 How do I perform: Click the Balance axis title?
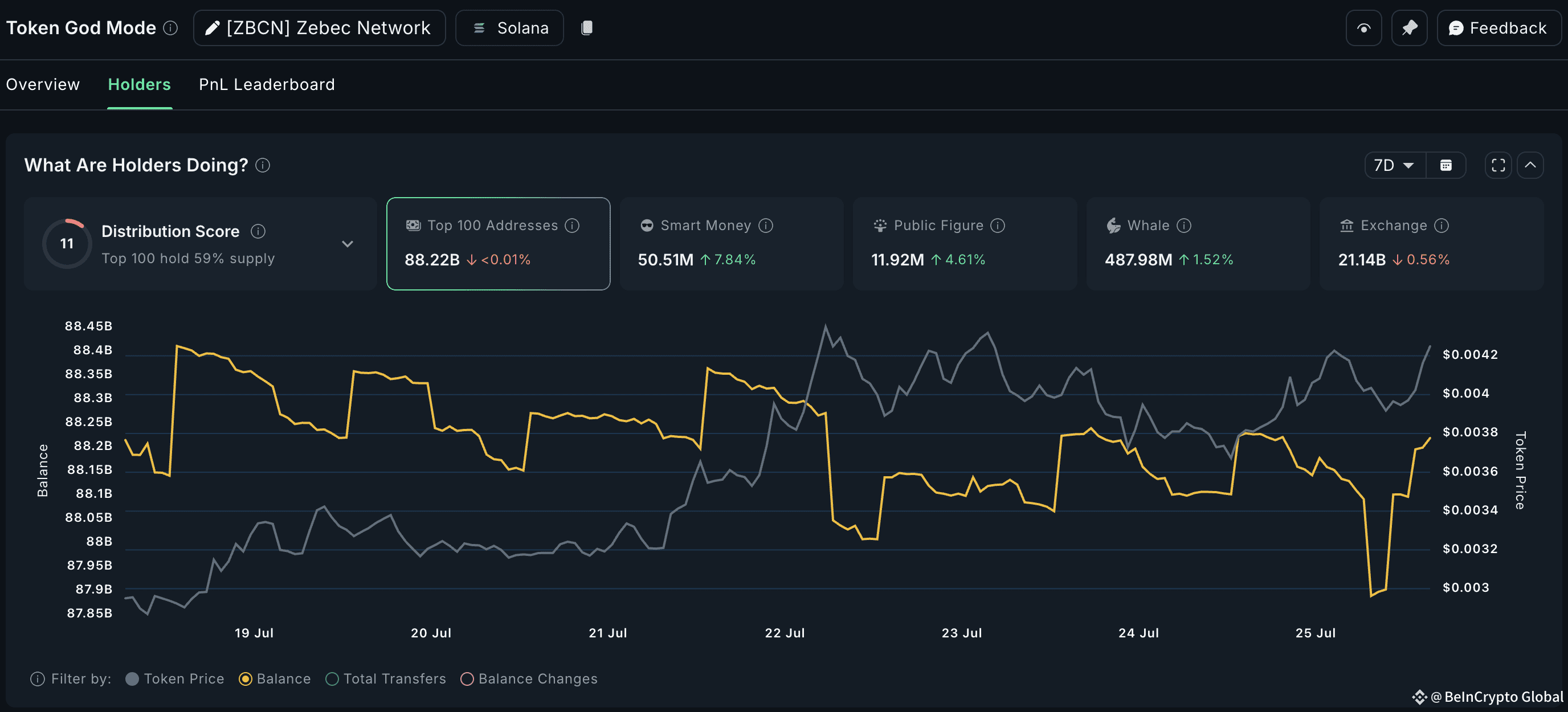(x=43, y=470)
